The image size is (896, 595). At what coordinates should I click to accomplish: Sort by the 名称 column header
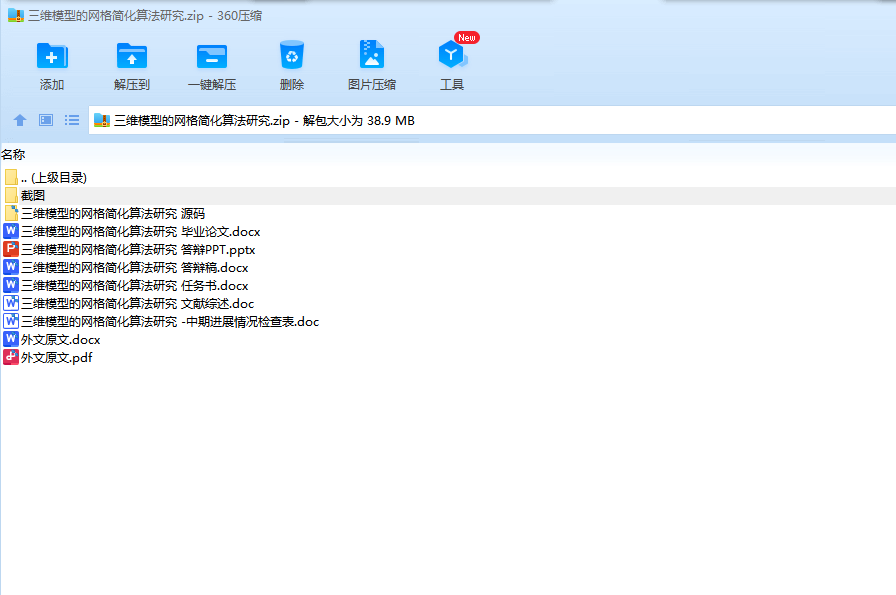pyautogui.click(x=13, y=154)
